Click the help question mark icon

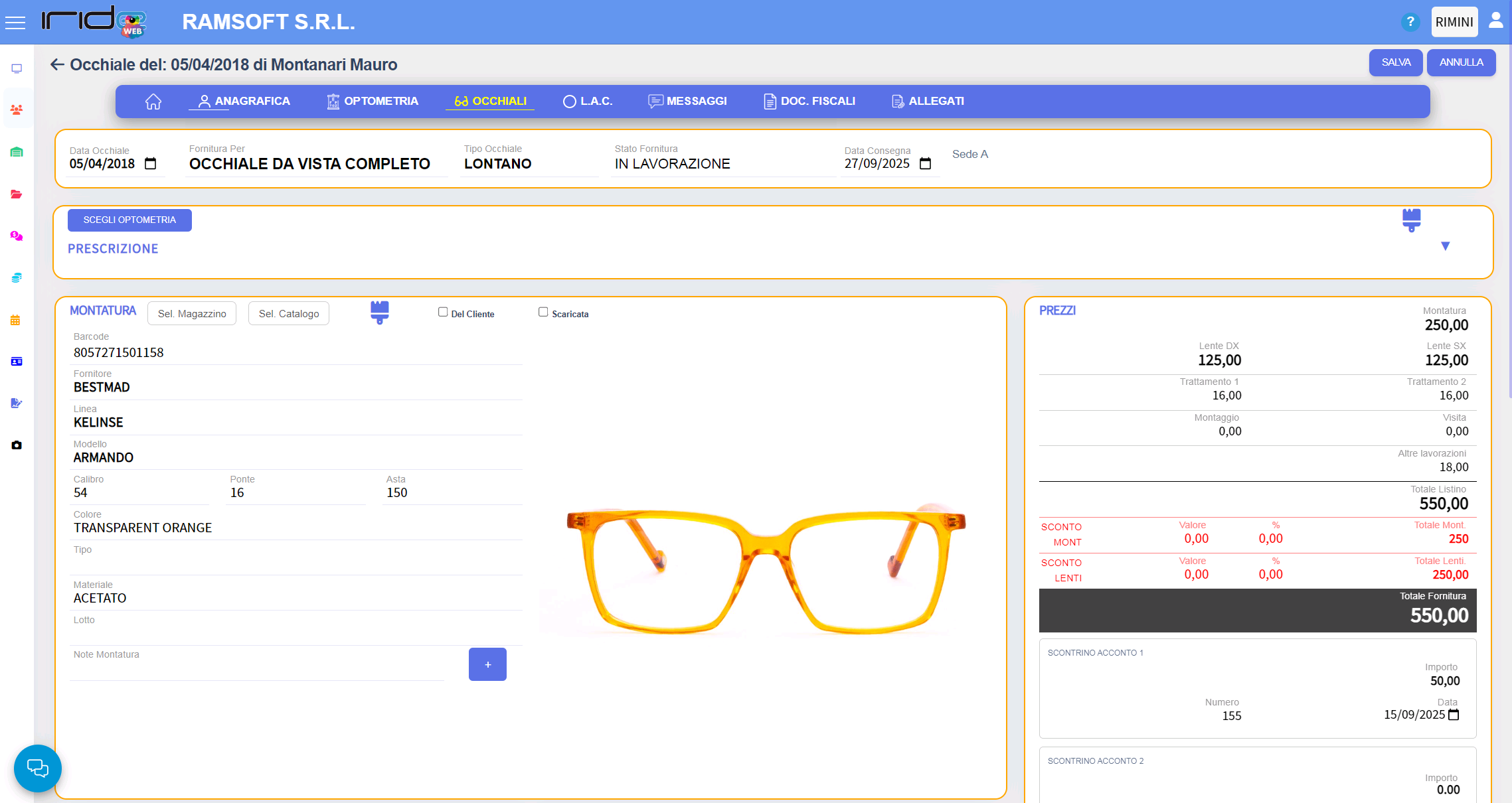(x=1410, y=23)
